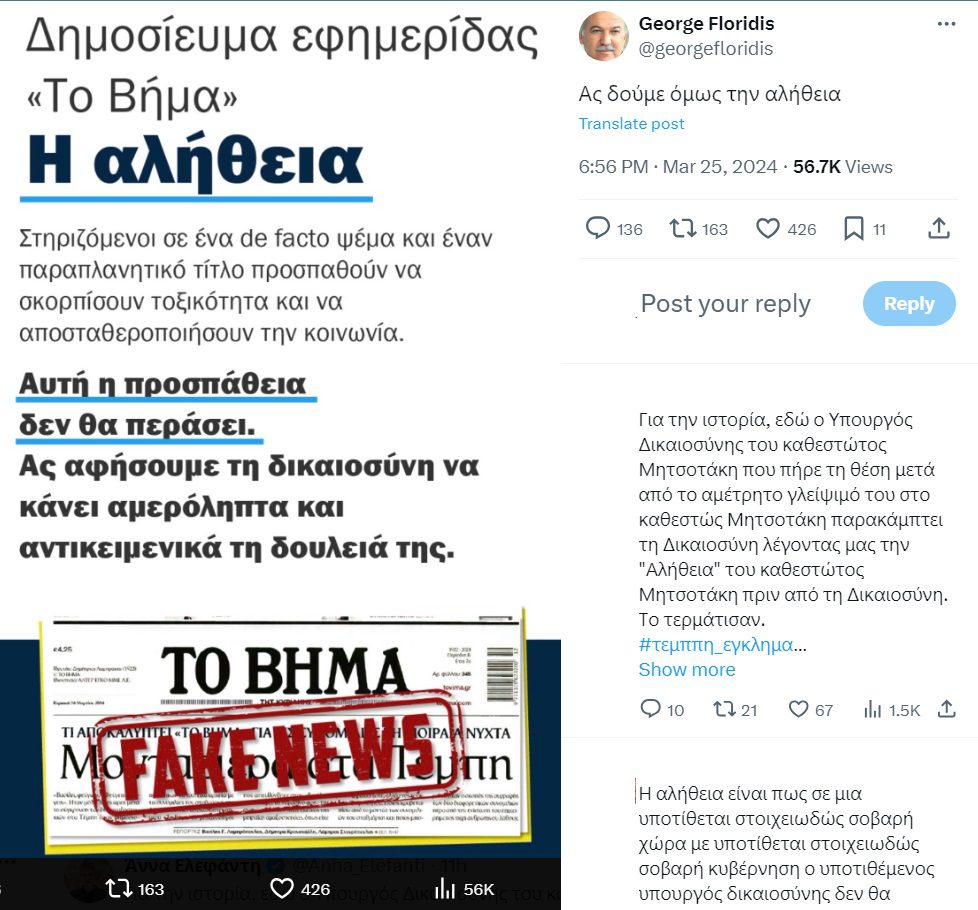Image resolution: width=978 pixels, height=910 pixels.
Task: Share the main post via upload icon
Action: pyautogui.click(x=939, y=228)
